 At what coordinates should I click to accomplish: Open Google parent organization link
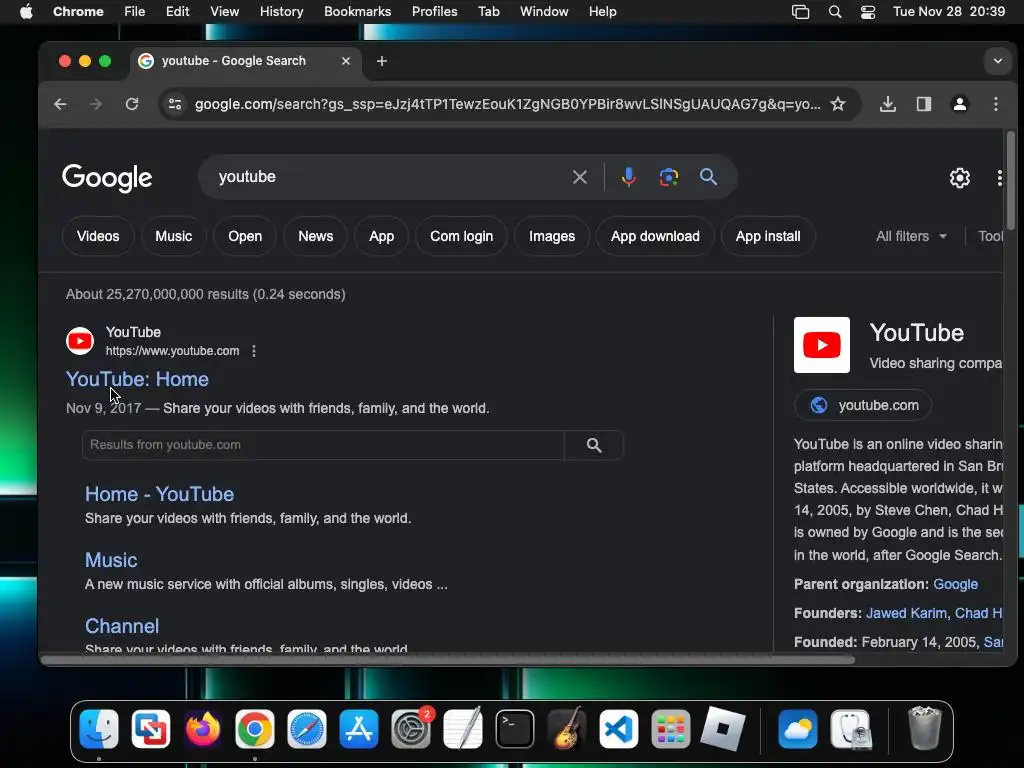pyautogui.click(x=955, y=584)
